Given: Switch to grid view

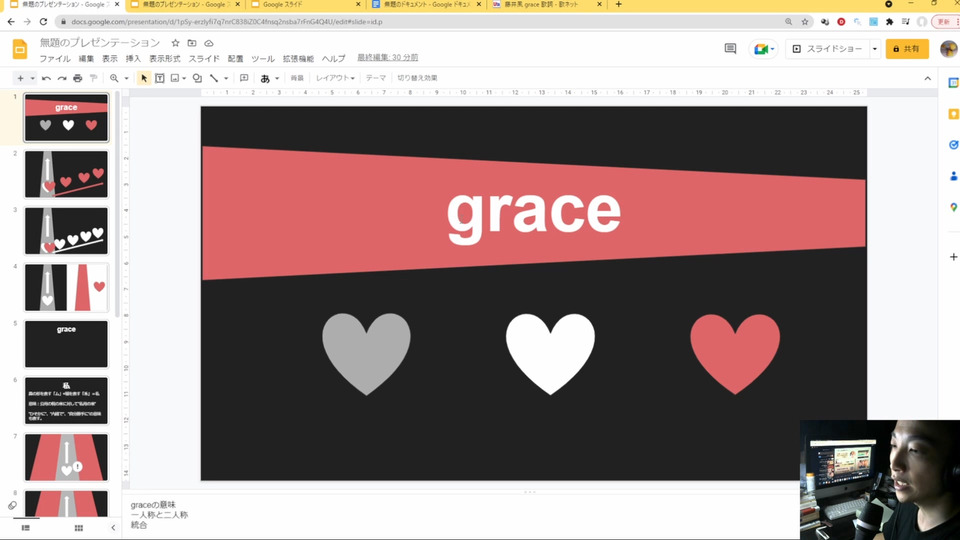Looking at the screenshot, I should click(x=78, y=528).
